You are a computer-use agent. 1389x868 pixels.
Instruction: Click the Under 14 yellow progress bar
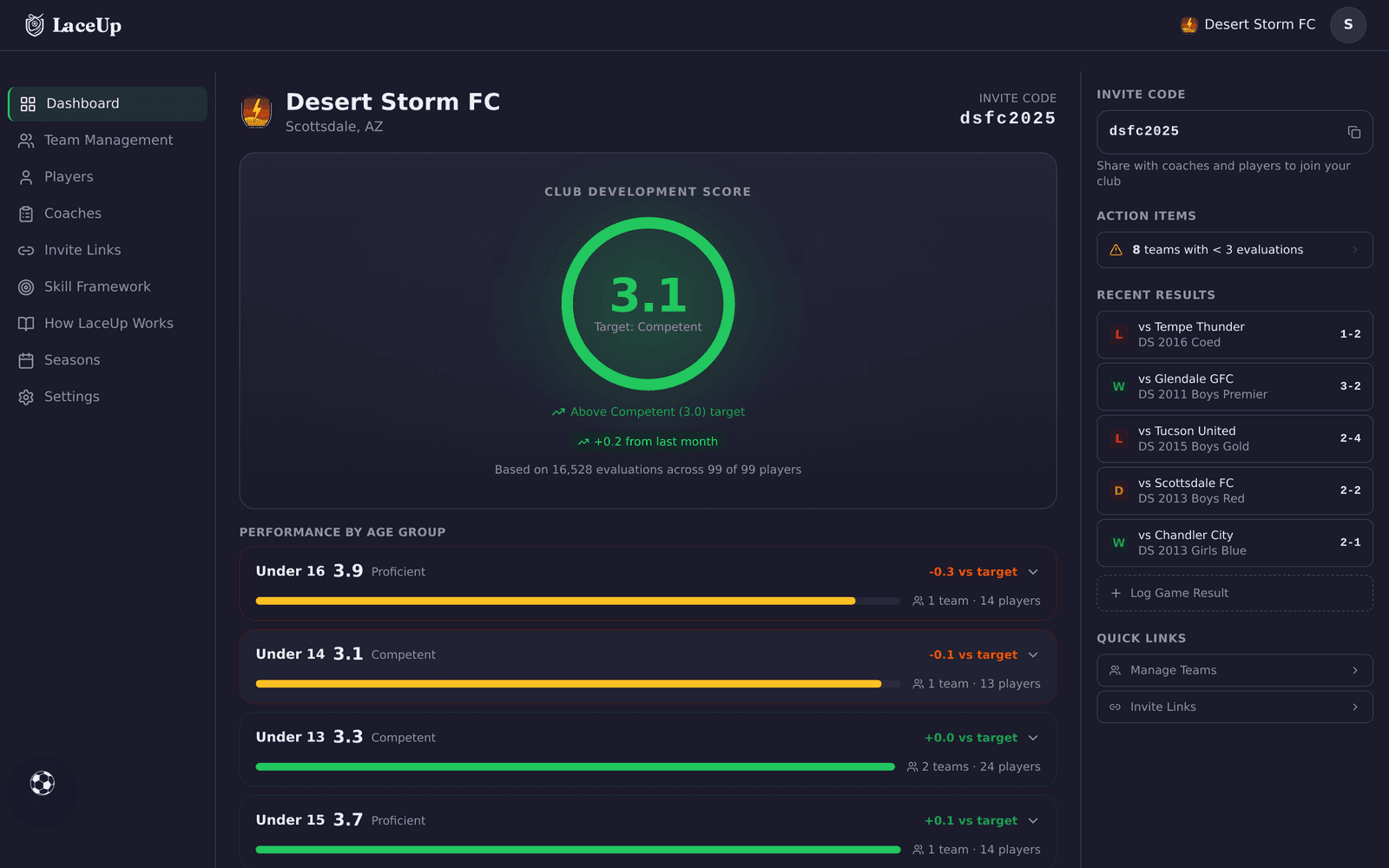point(569,684)
